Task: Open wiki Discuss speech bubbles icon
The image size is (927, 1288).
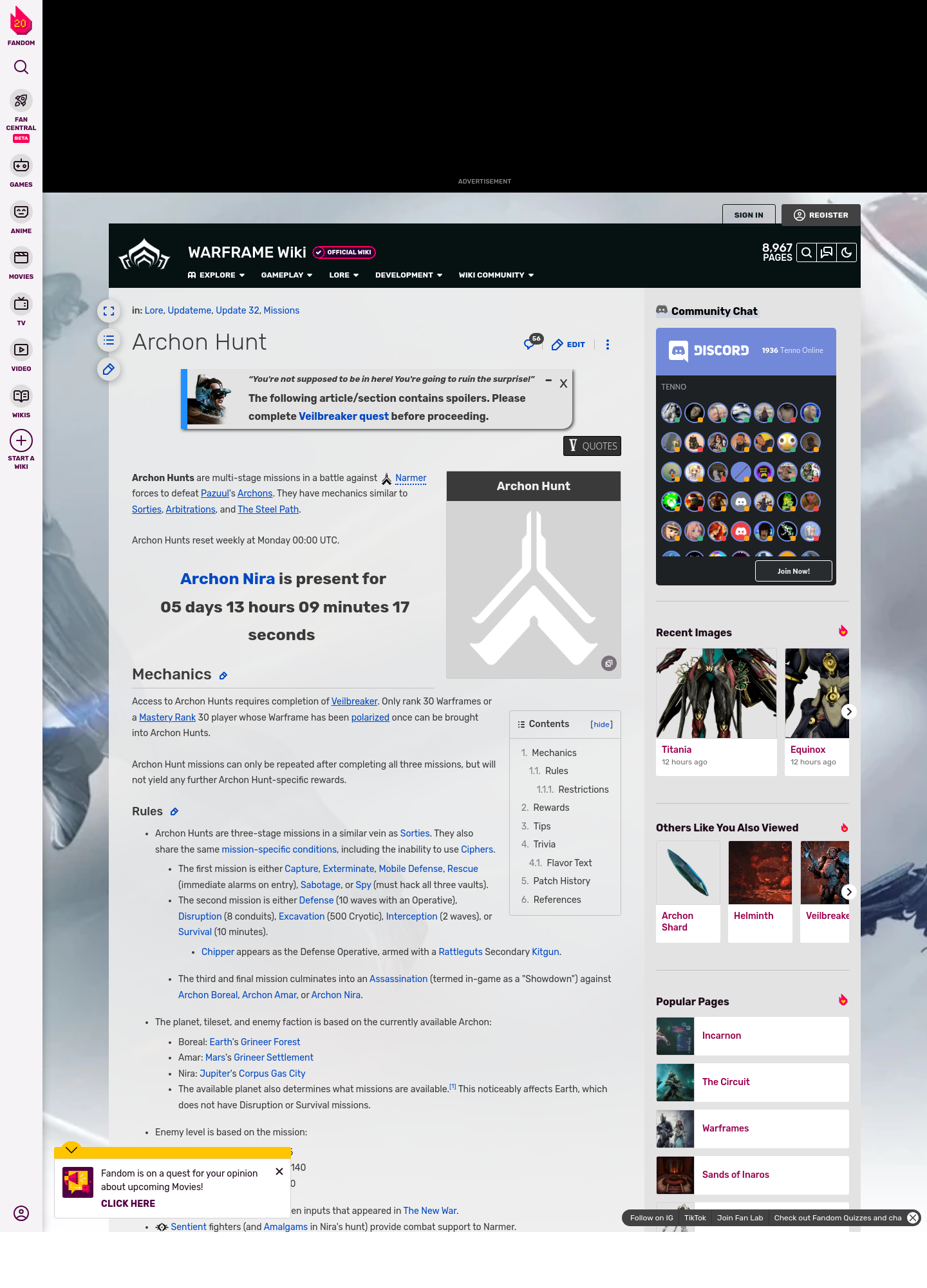Action: (x=827, y=252)
